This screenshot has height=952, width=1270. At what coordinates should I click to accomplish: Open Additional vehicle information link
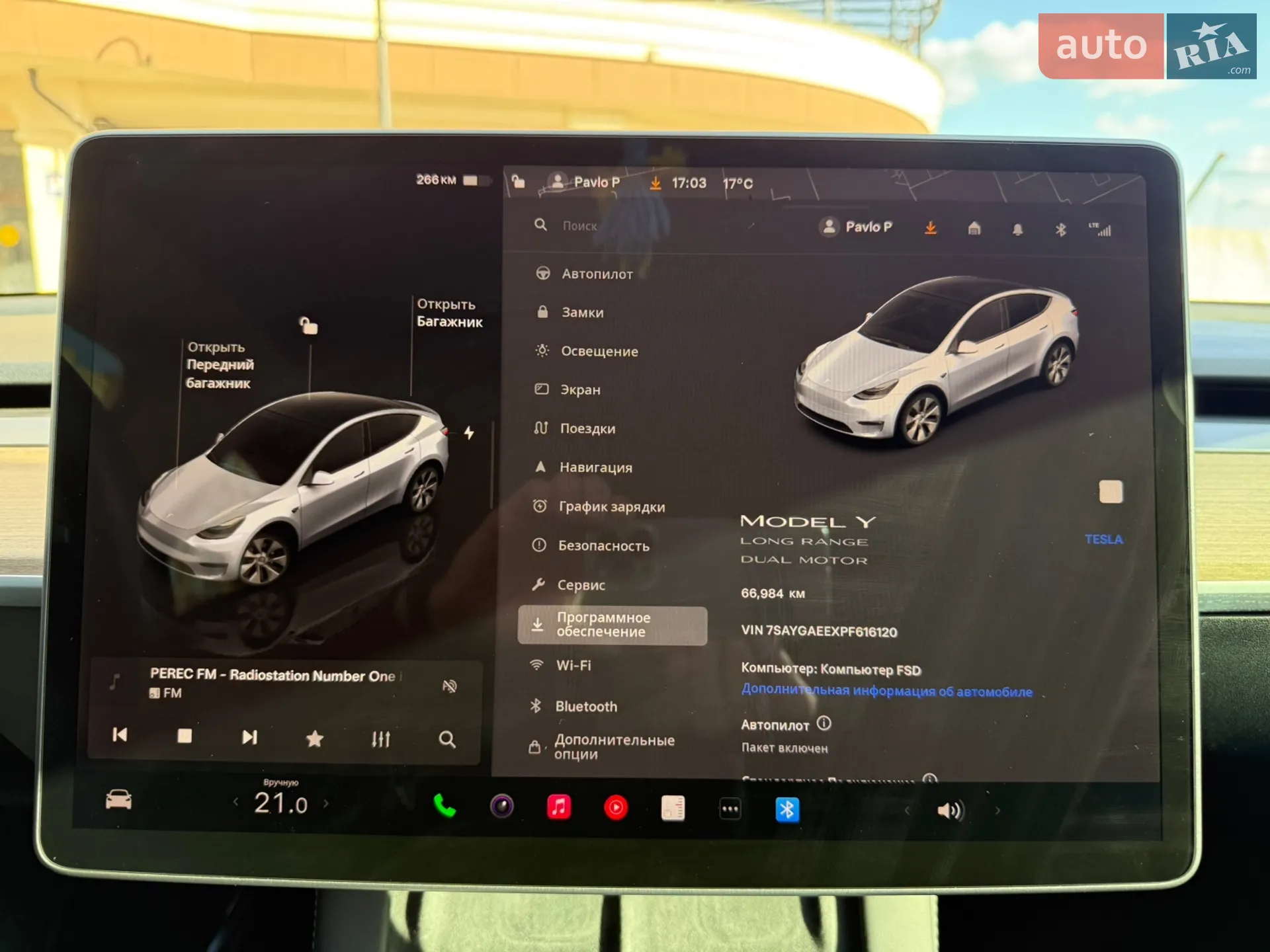point(886,690)
